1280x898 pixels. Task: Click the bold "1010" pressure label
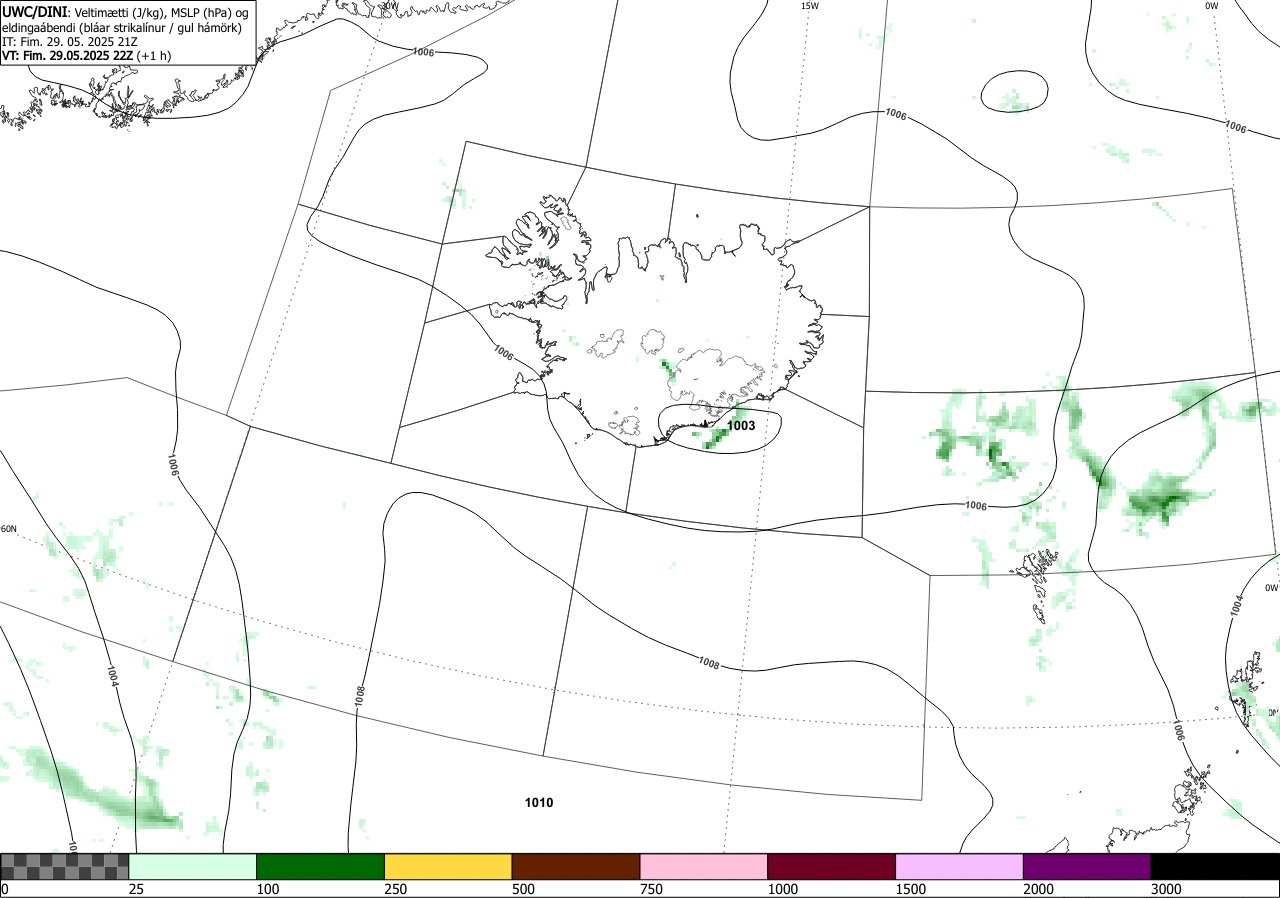[539, 802]
